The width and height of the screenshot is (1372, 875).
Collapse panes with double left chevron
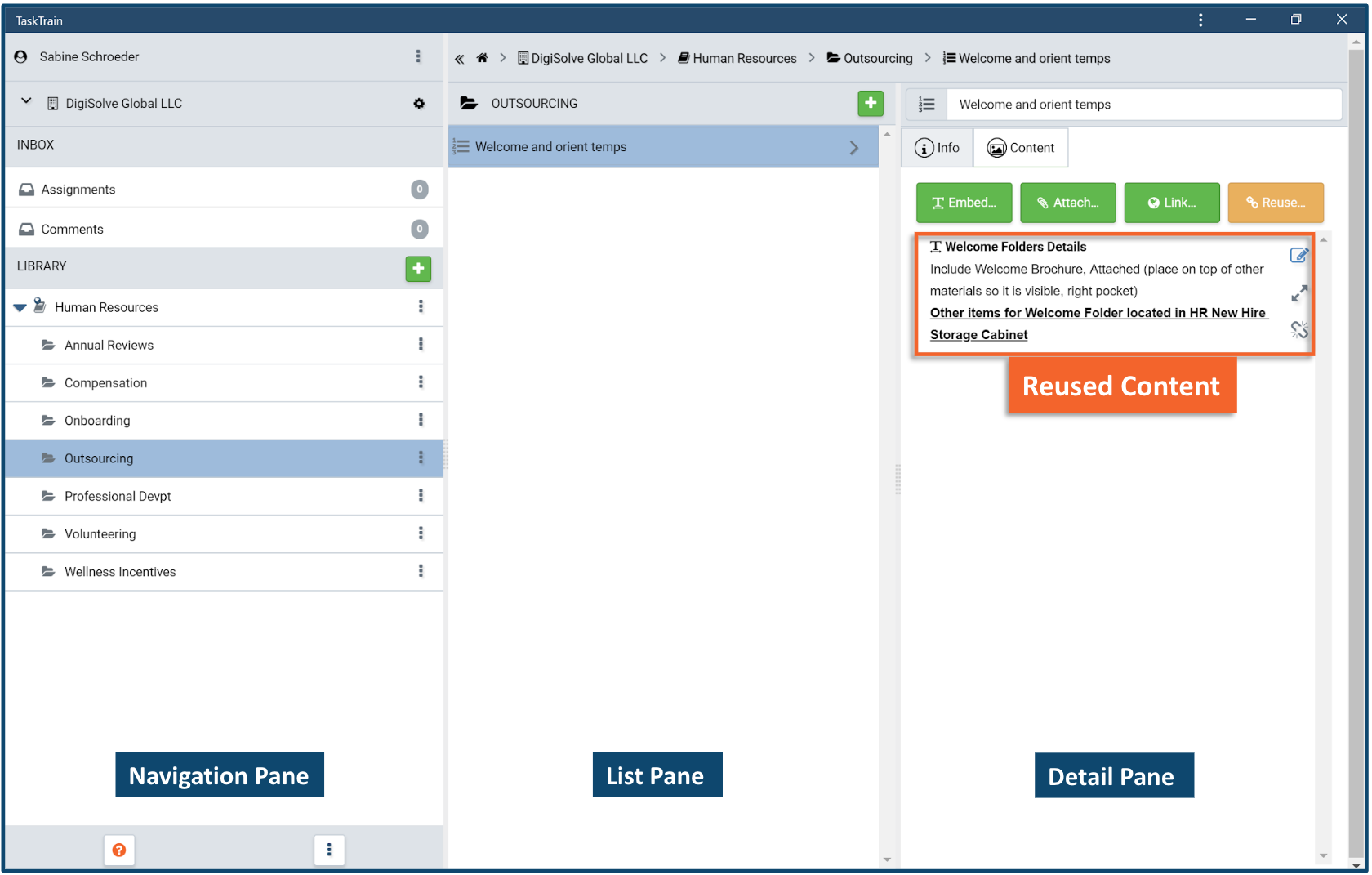[x=459, y=59]
